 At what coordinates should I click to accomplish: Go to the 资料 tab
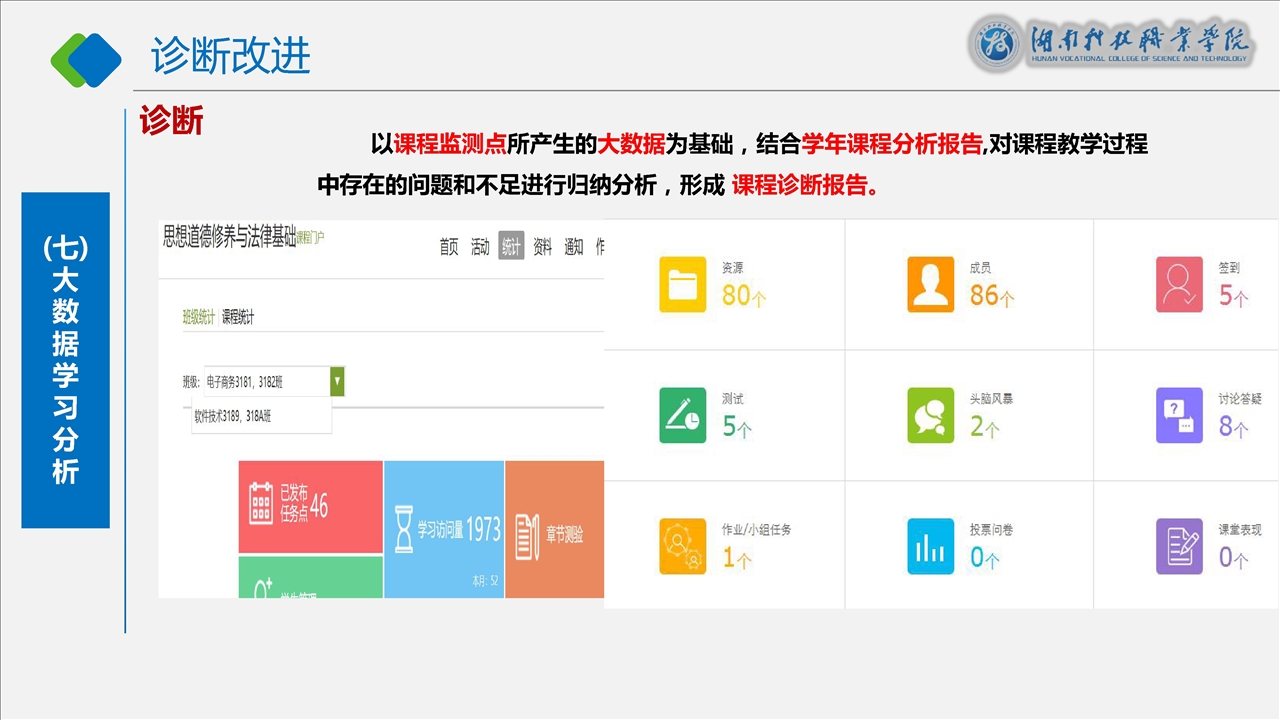coord(542,247)
